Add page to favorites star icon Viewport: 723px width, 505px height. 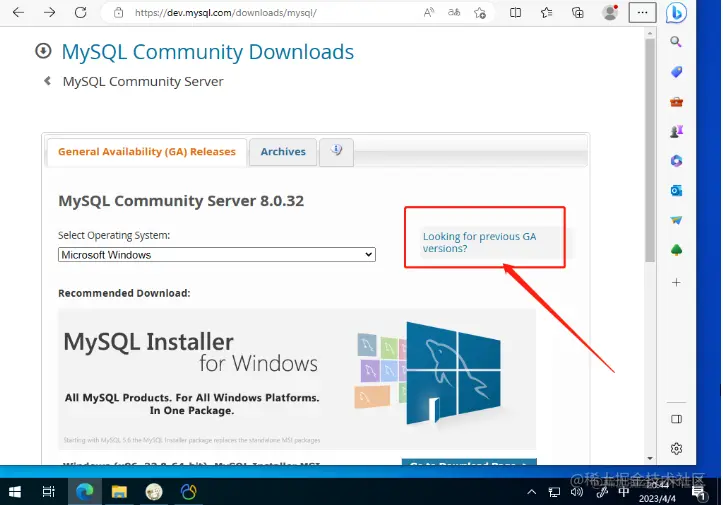pyautogui.click(x=480, y=12)
